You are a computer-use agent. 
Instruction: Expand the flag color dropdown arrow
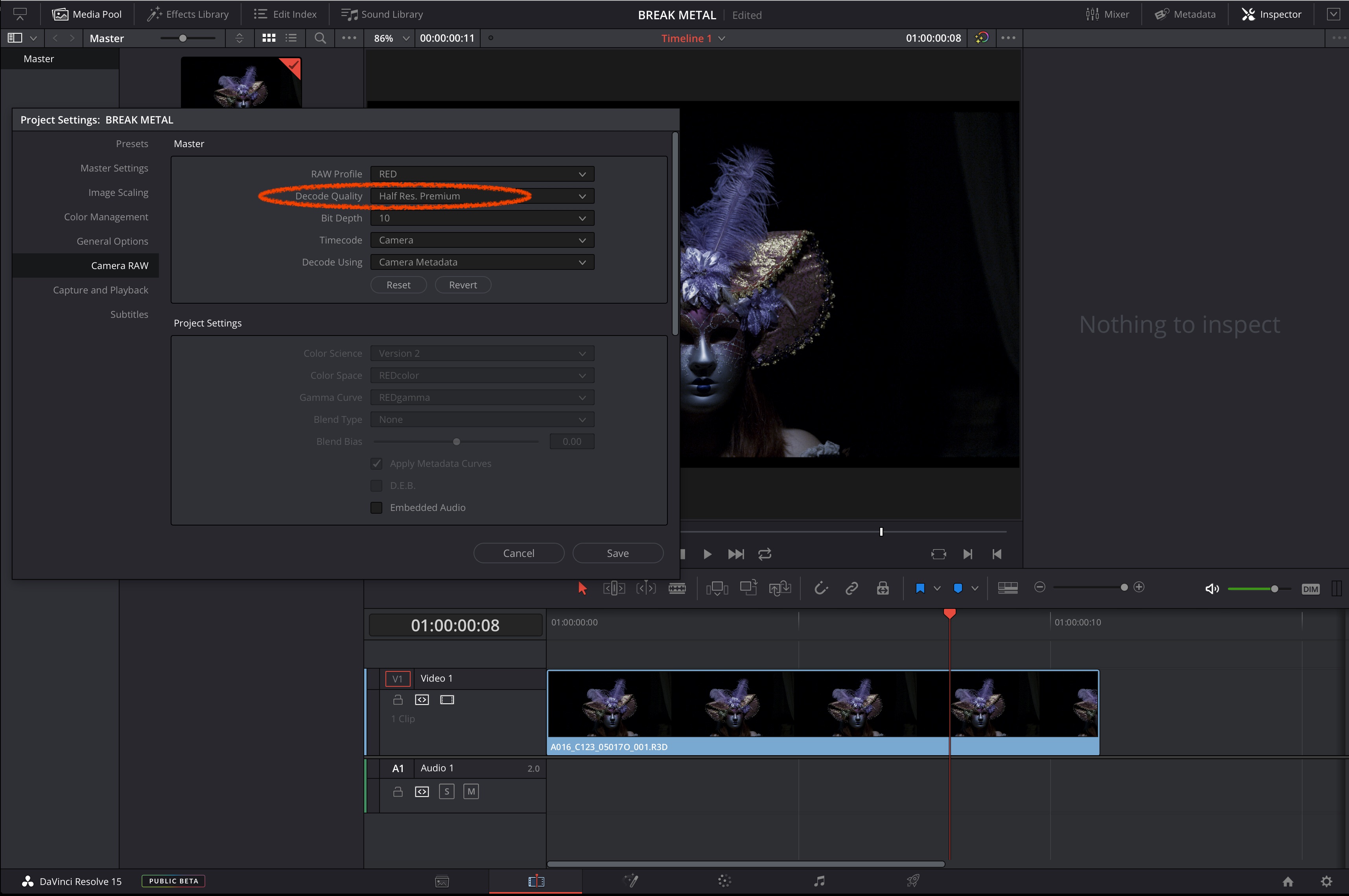point(937,588)
